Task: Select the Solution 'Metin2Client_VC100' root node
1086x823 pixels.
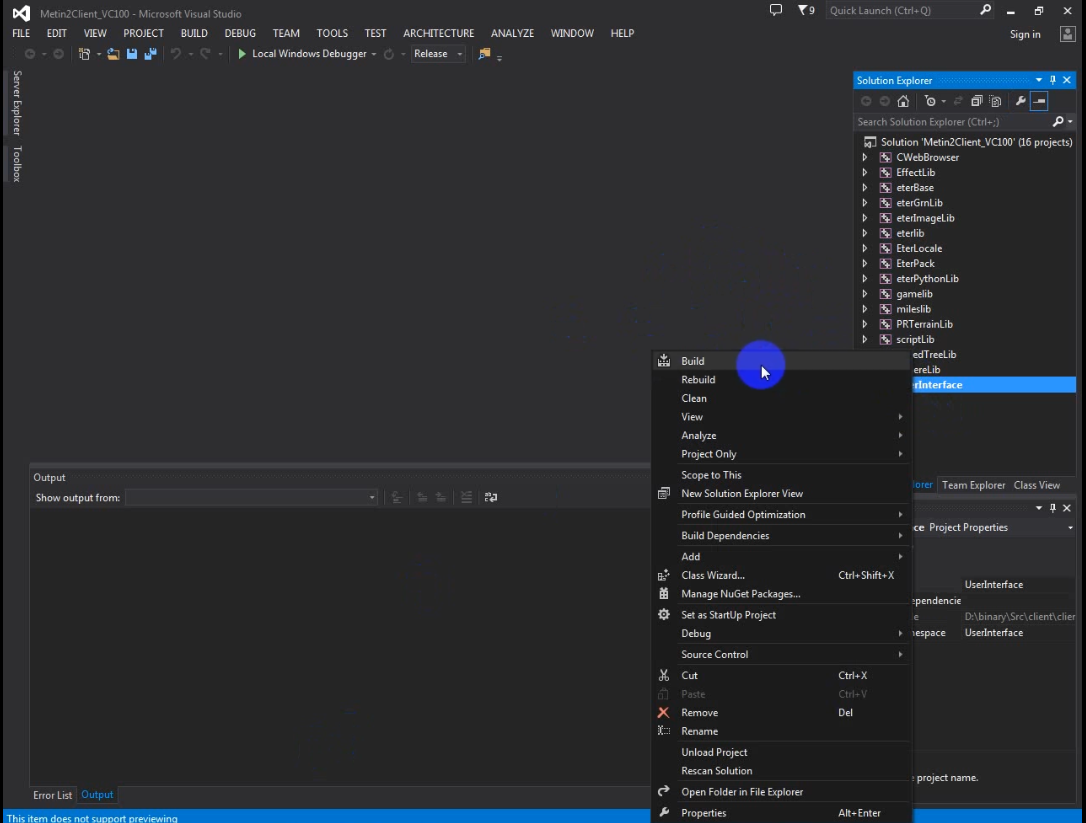Action: (976, 142)
